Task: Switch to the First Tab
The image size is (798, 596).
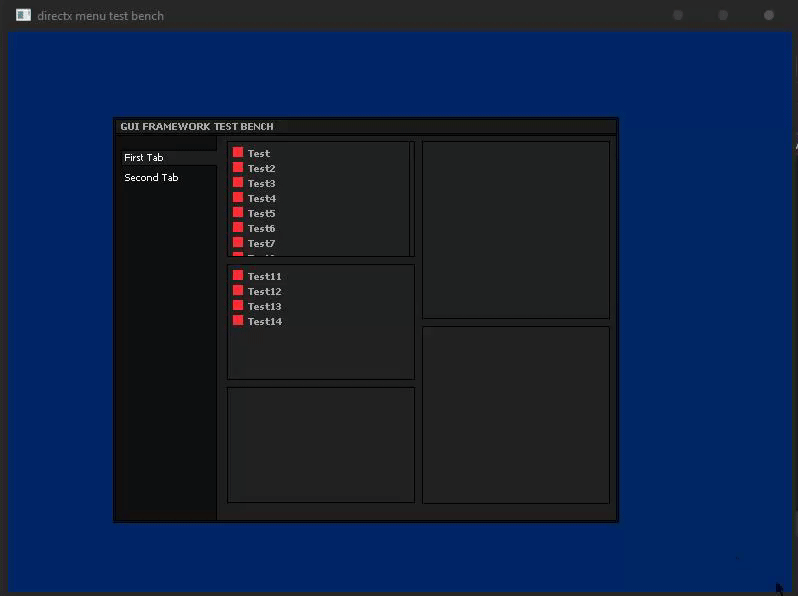Action: pyautogui.click(x=169, y=158)
